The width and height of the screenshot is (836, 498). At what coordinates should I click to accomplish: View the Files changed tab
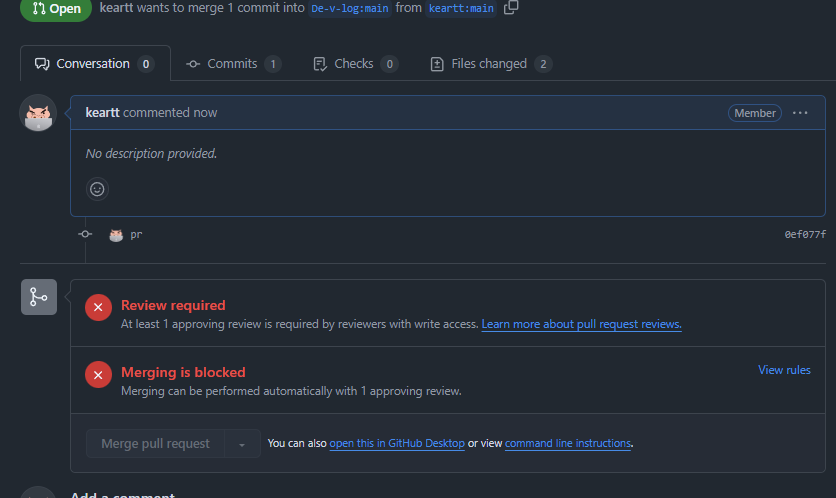pos(491,64)
